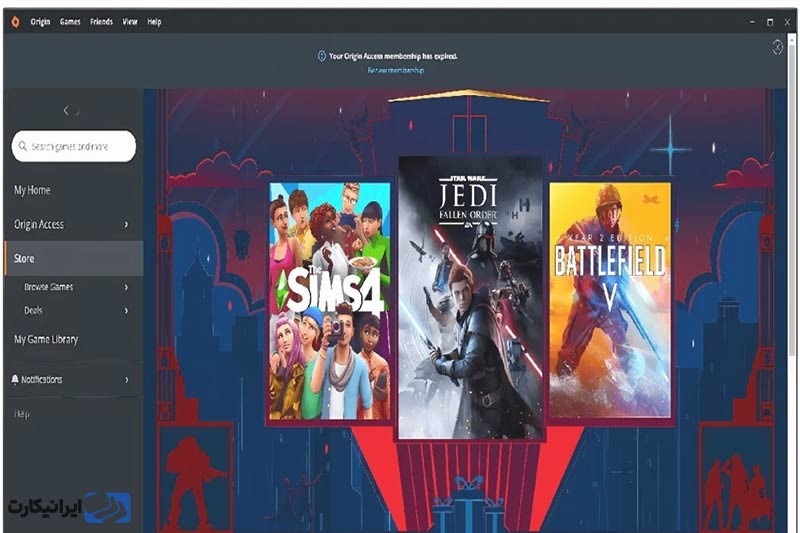The image size is (800, 533).
Task: Close the Origin window
Action: point(788,22)
